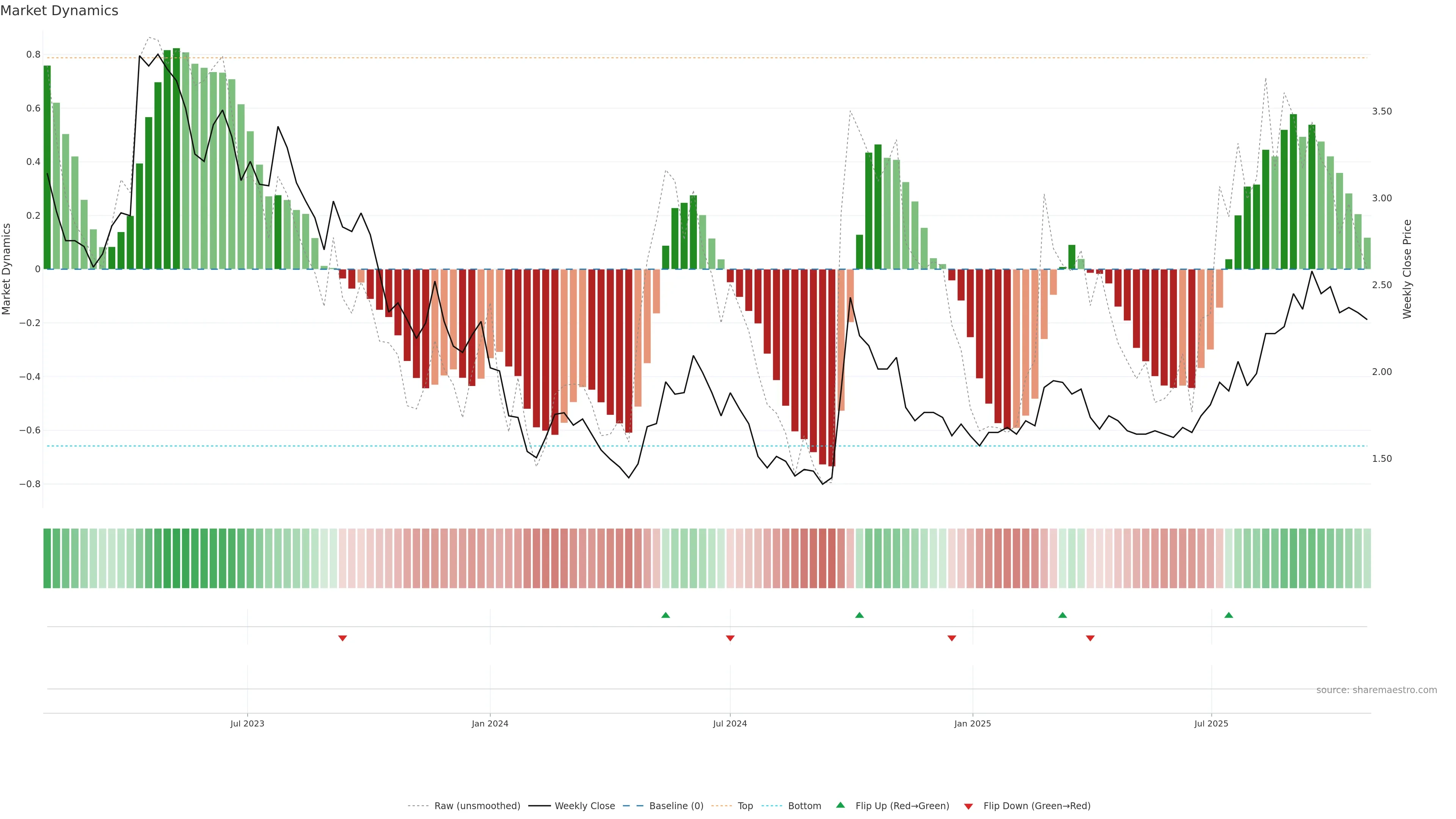The width and height of the screenshot is (1456, 819).
Task: Click the red flip-down marker at Jul 2024
Action: 730,638
